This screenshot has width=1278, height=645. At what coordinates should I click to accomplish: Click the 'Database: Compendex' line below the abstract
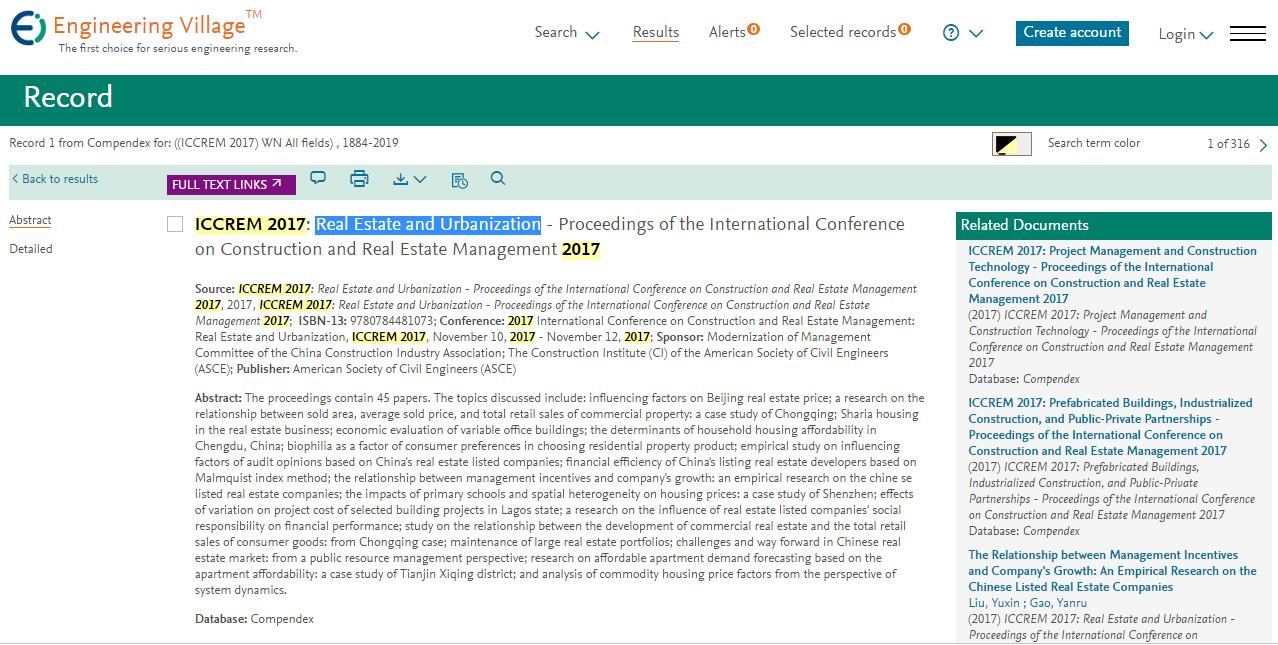254,619
